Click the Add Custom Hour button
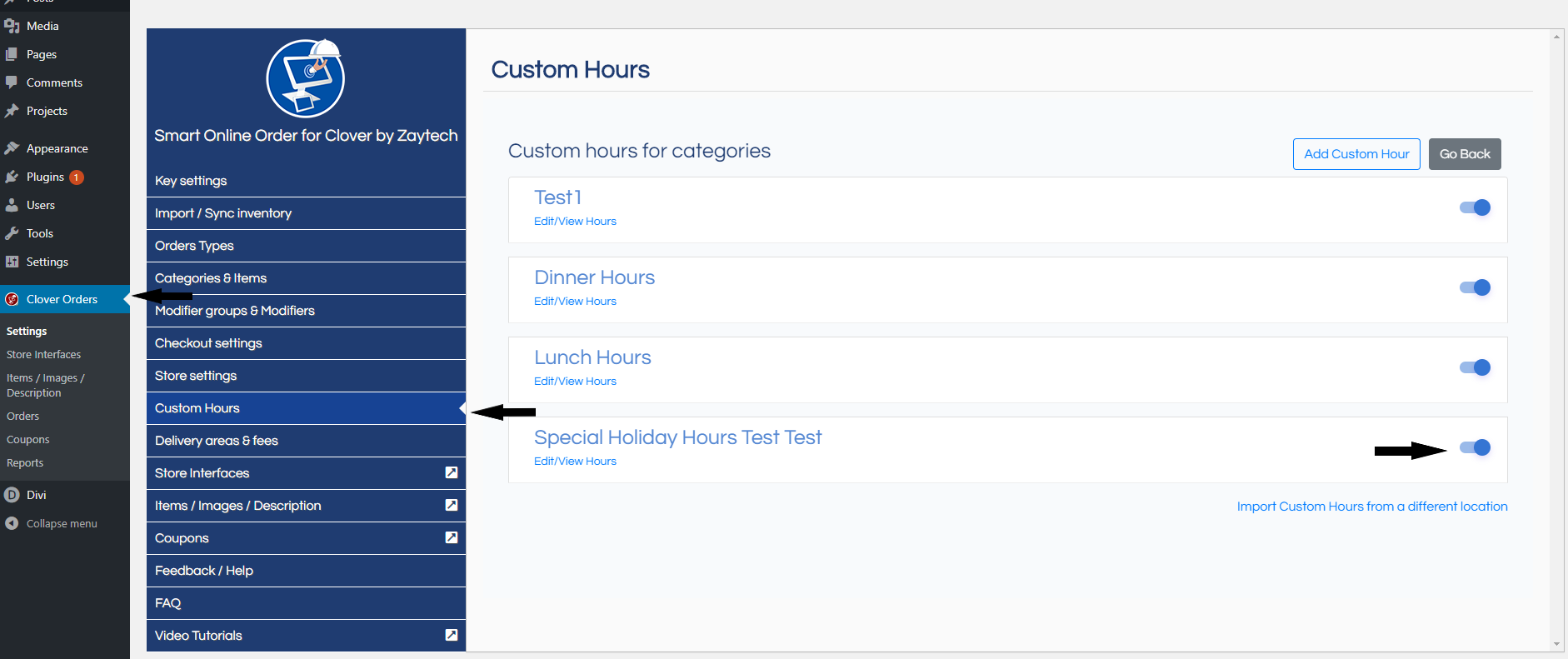 1356,154
